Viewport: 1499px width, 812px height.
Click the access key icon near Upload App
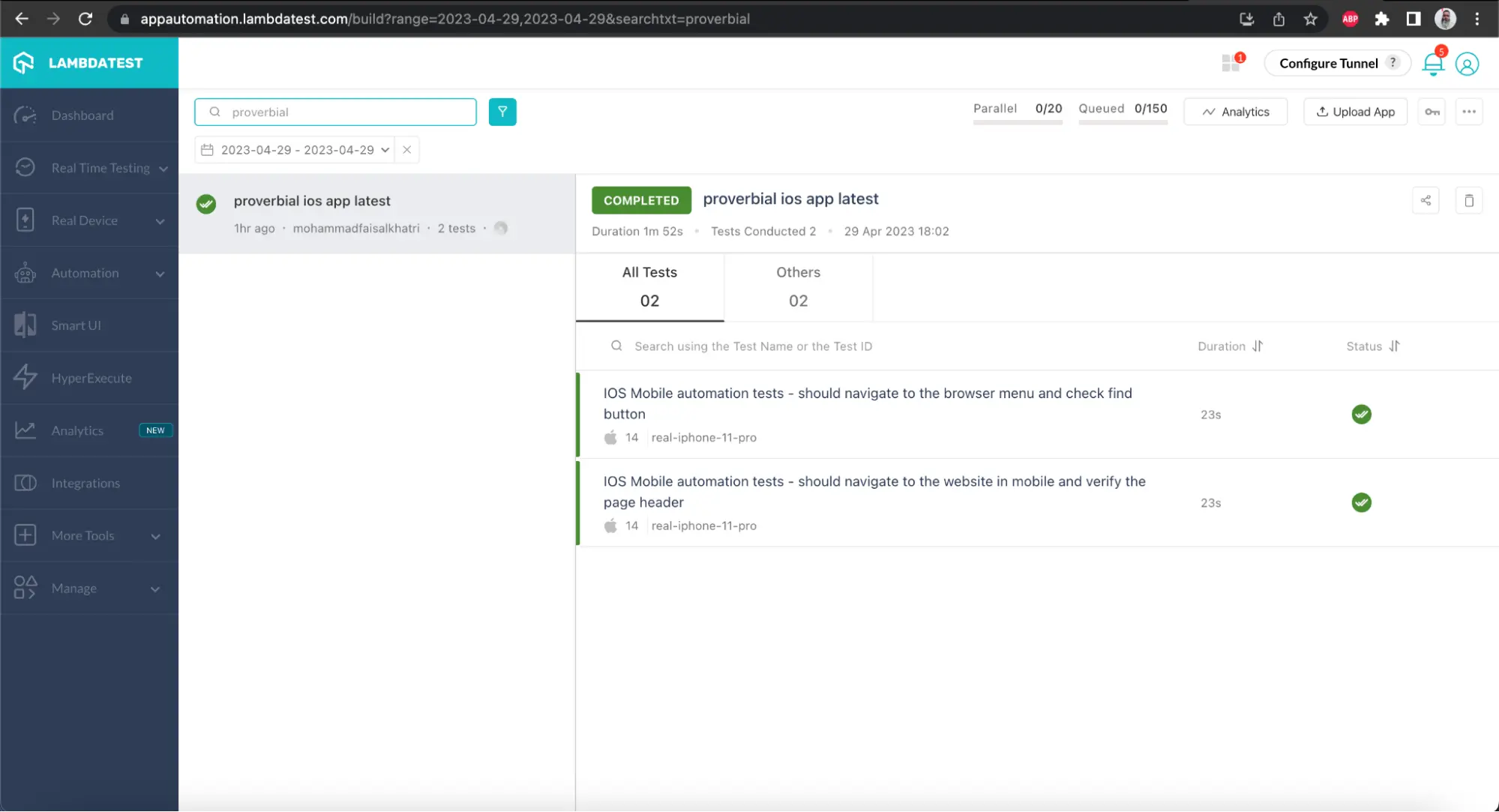(1431, 112)
